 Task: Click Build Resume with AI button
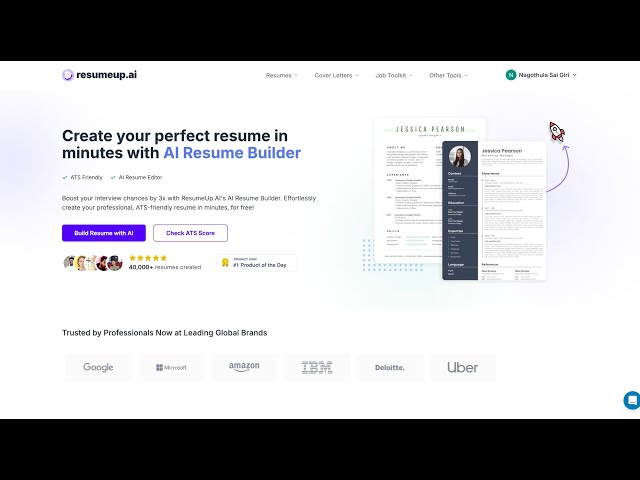tap(104, 233)
